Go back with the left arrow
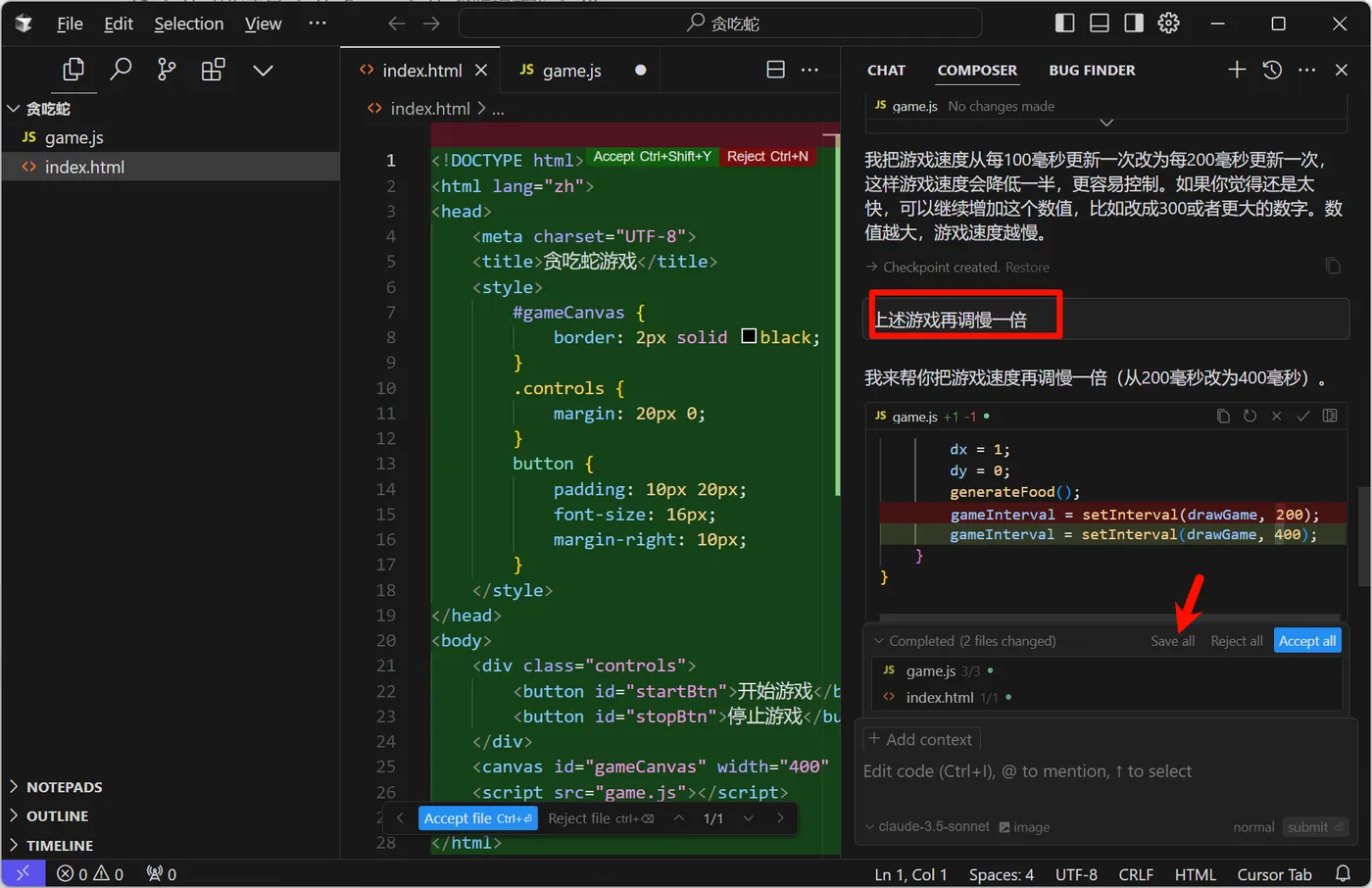 pyautogui.click(x=396, y=24)
